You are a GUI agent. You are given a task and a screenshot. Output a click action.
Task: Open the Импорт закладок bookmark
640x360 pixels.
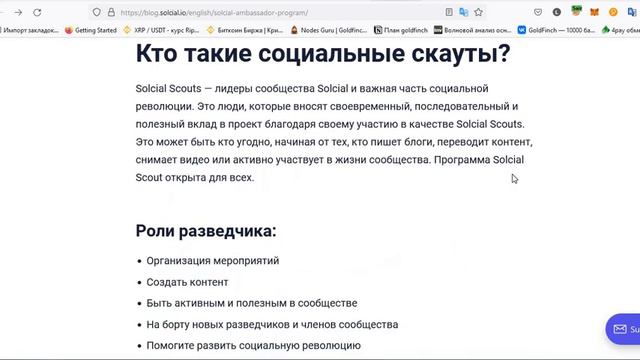click(x=29, y=30)
